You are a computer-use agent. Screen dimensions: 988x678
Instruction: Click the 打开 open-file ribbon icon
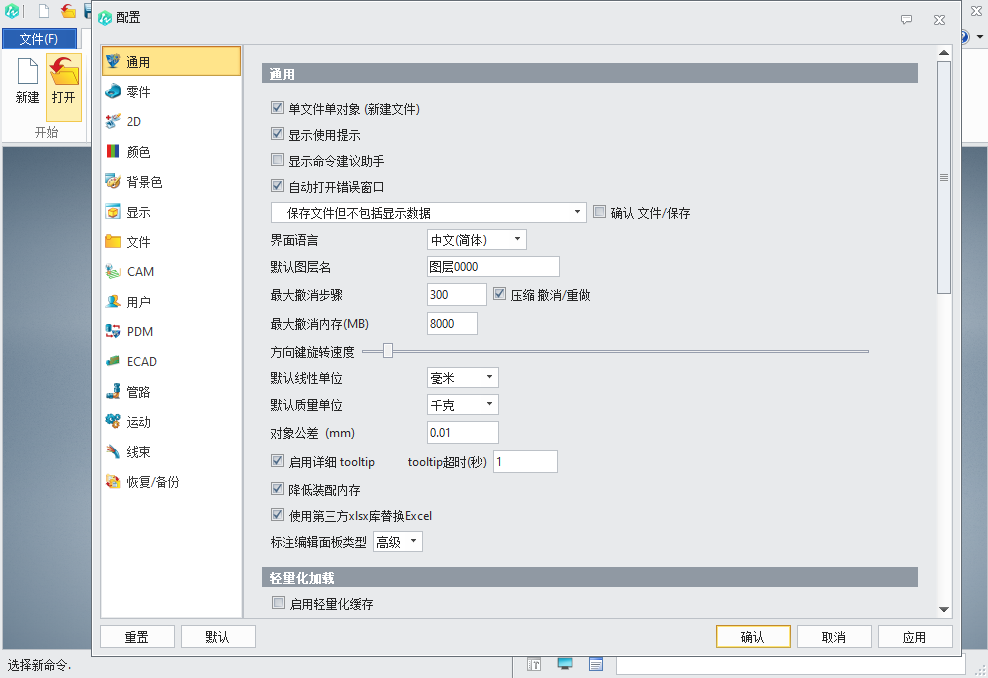64,75
